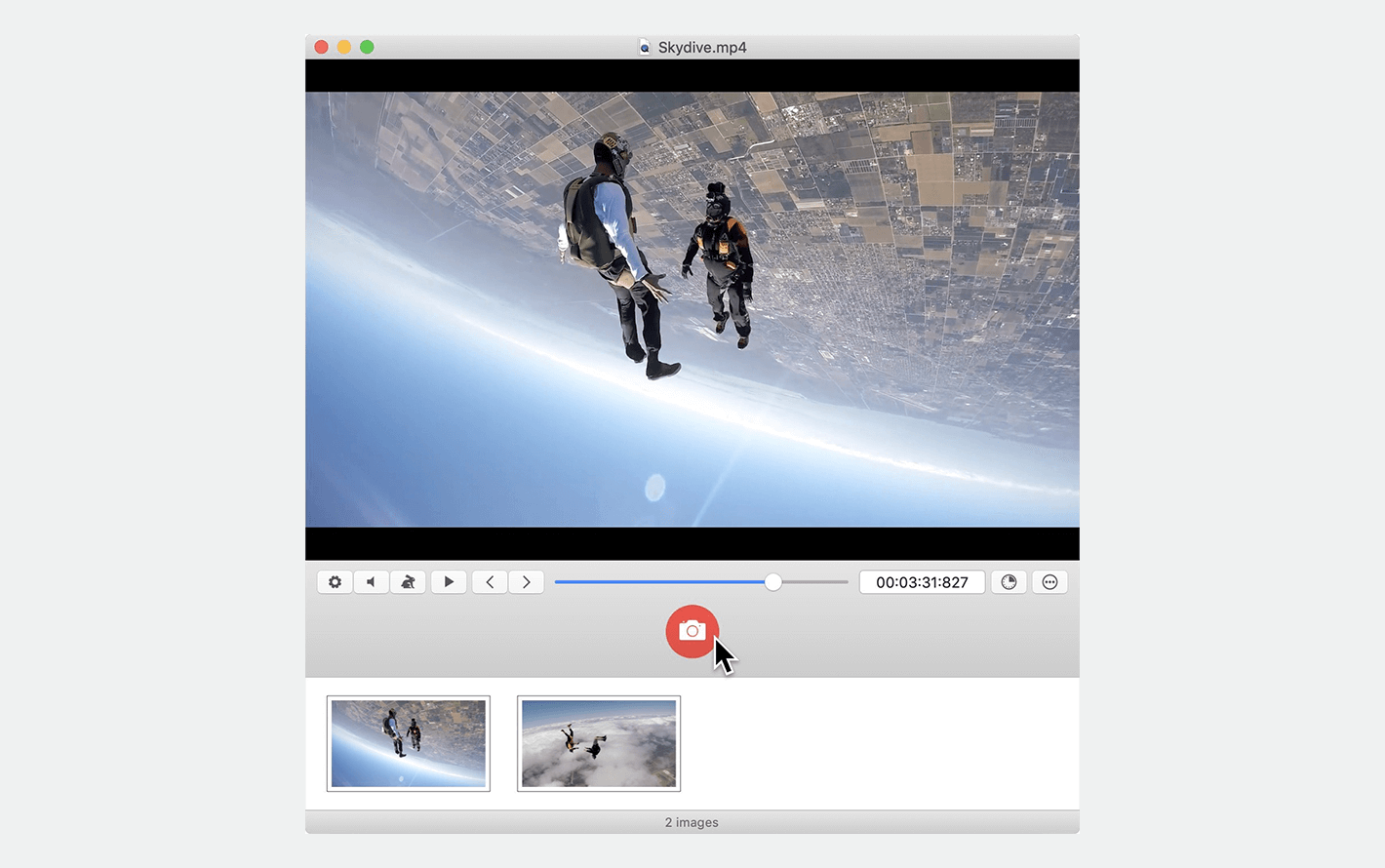Click the Skydive.mp4 window title
Screen dimensions: 1385x868
702,47
